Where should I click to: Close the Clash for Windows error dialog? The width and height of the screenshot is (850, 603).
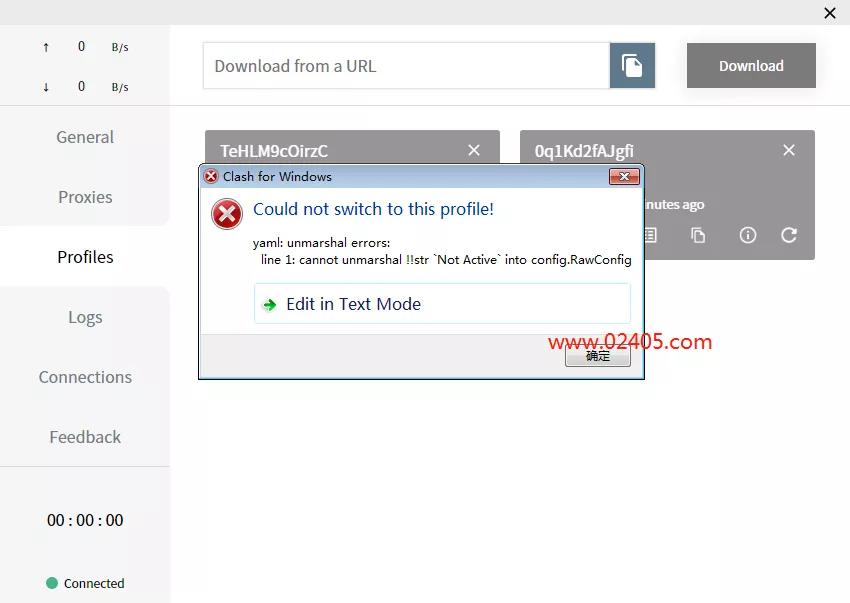624,176
